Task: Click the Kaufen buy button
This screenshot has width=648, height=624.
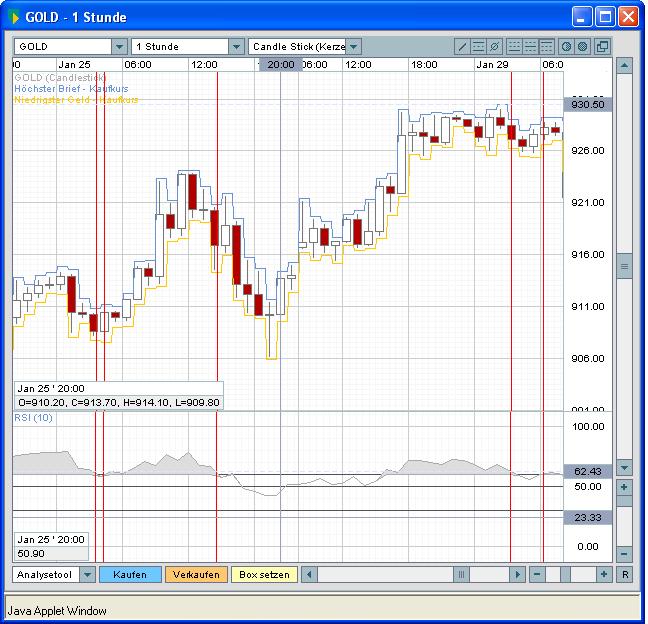Action: (x=130, y=574)
